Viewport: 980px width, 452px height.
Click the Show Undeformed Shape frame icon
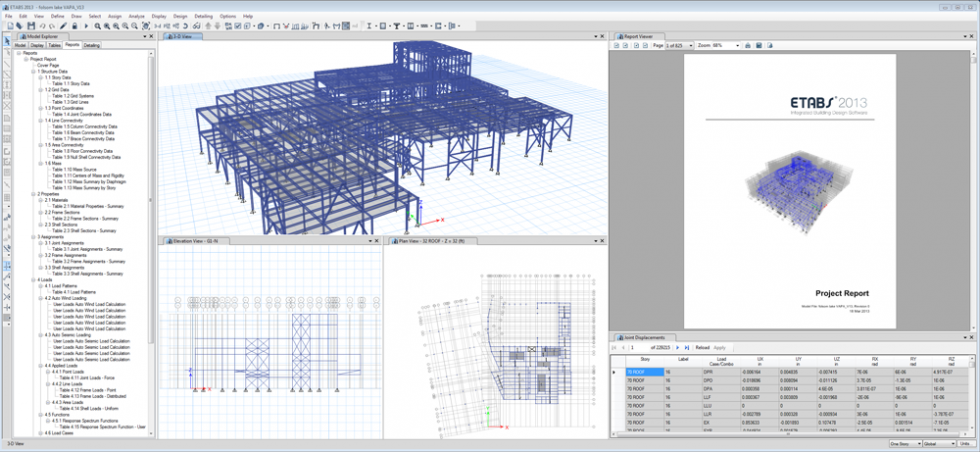coord(276,26)
